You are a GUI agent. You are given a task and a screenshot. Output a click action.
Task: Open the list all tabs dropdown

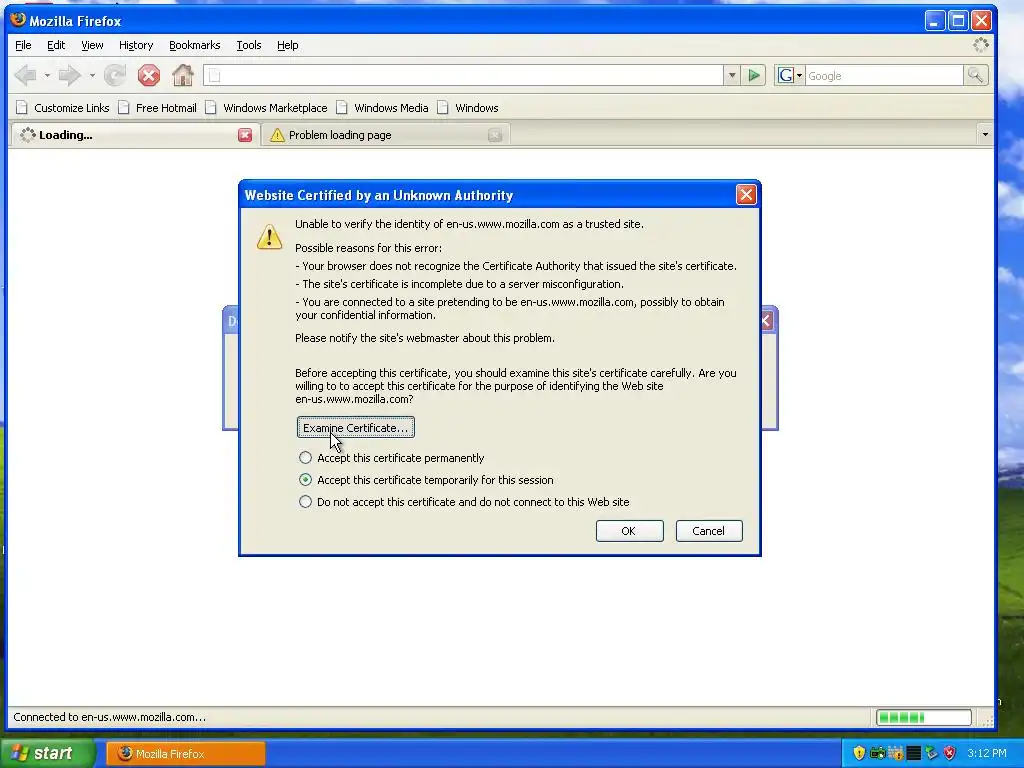985,135
